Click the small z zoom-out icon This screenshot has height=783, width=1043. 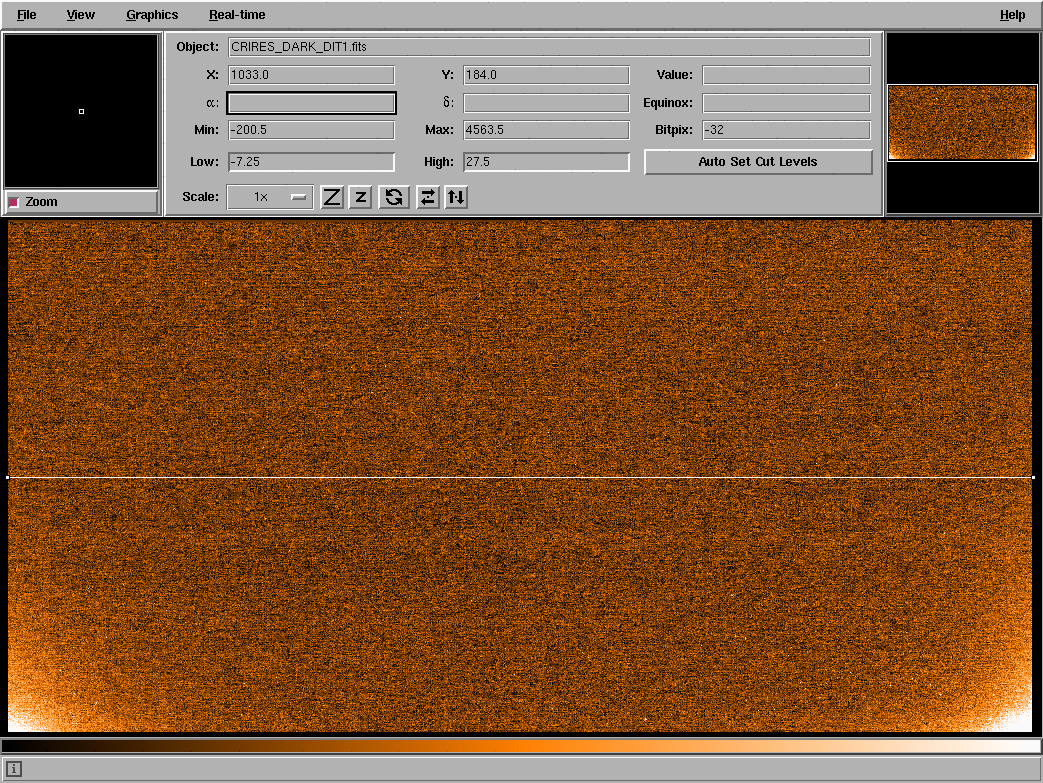(361, 197)
